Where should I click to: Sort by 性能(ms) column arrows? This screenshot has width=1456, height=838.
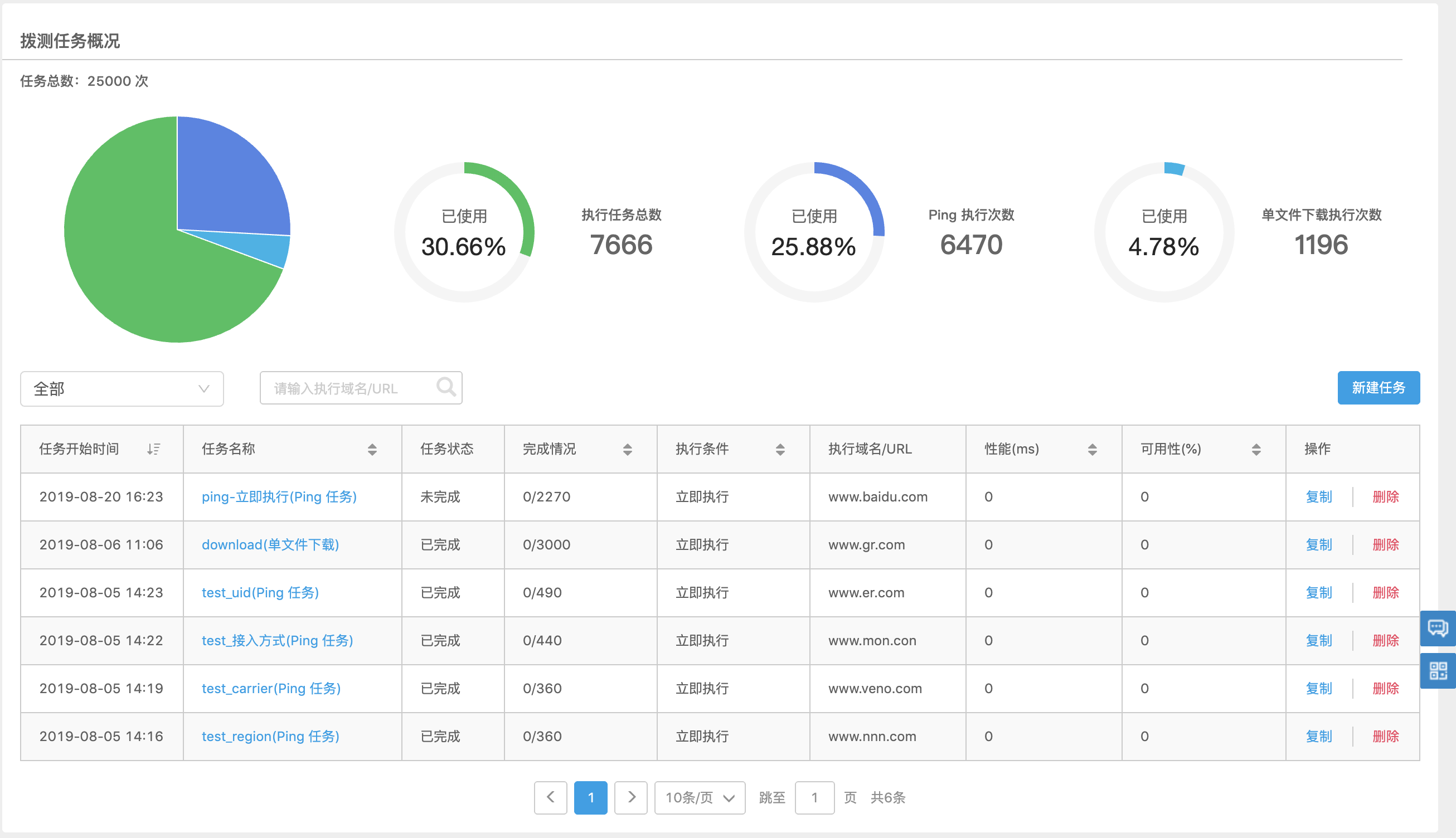pos(1092,450)
